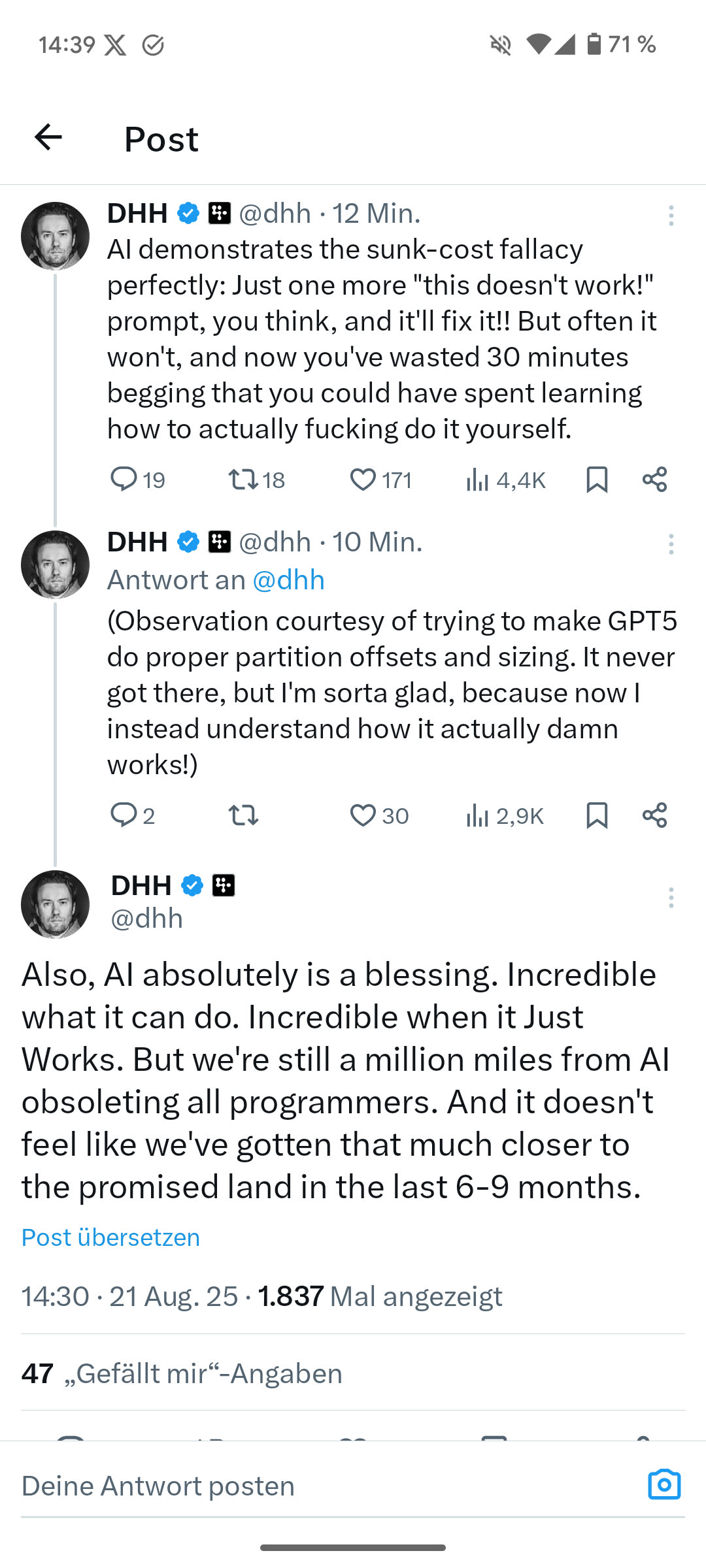Image resolution: width=706 pixels, height=1568 pixels.
Task: Open more options for the main post
Action: point(671,898)
